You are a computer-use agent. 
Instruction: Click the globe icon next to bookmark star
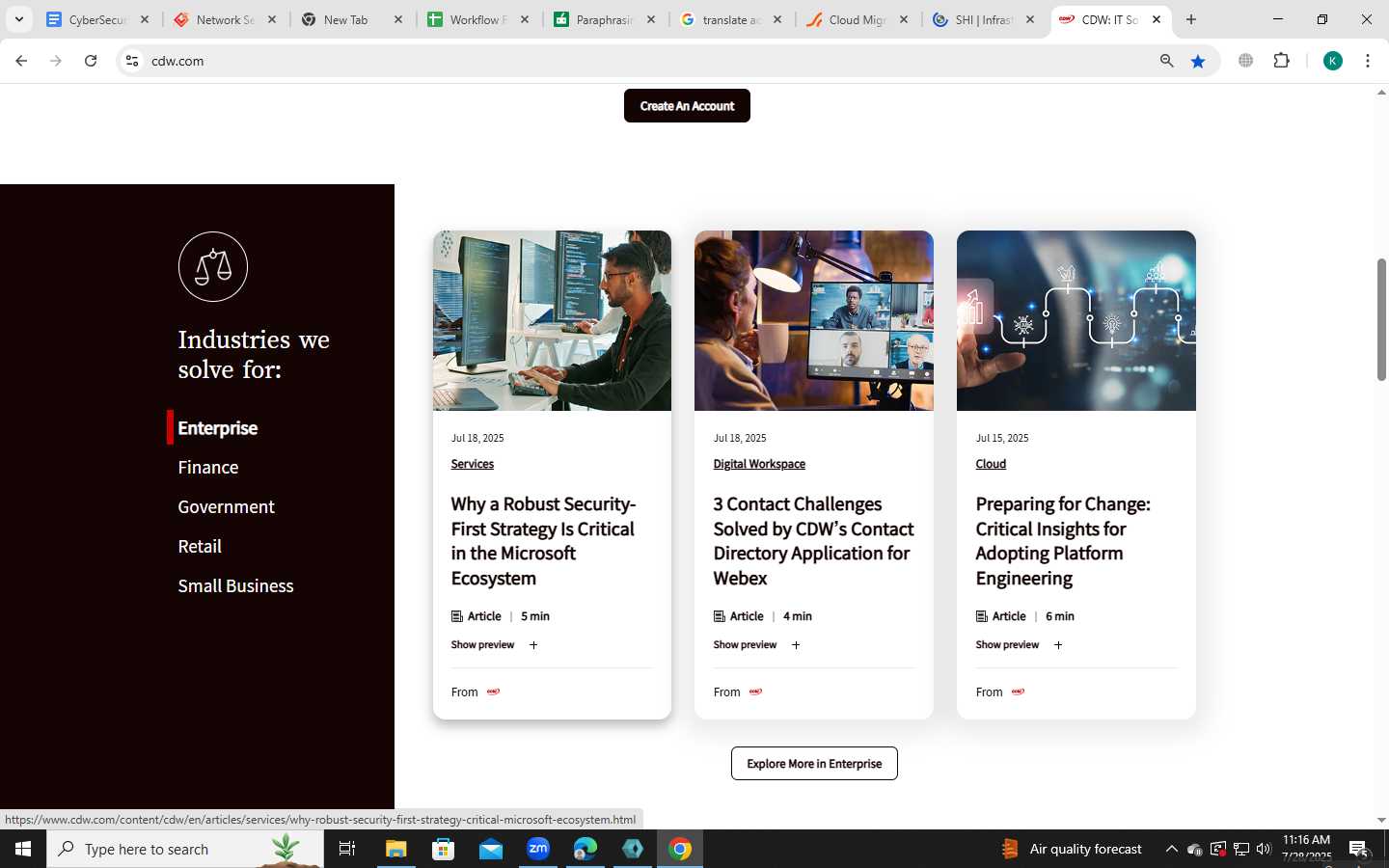[1246, 61]
